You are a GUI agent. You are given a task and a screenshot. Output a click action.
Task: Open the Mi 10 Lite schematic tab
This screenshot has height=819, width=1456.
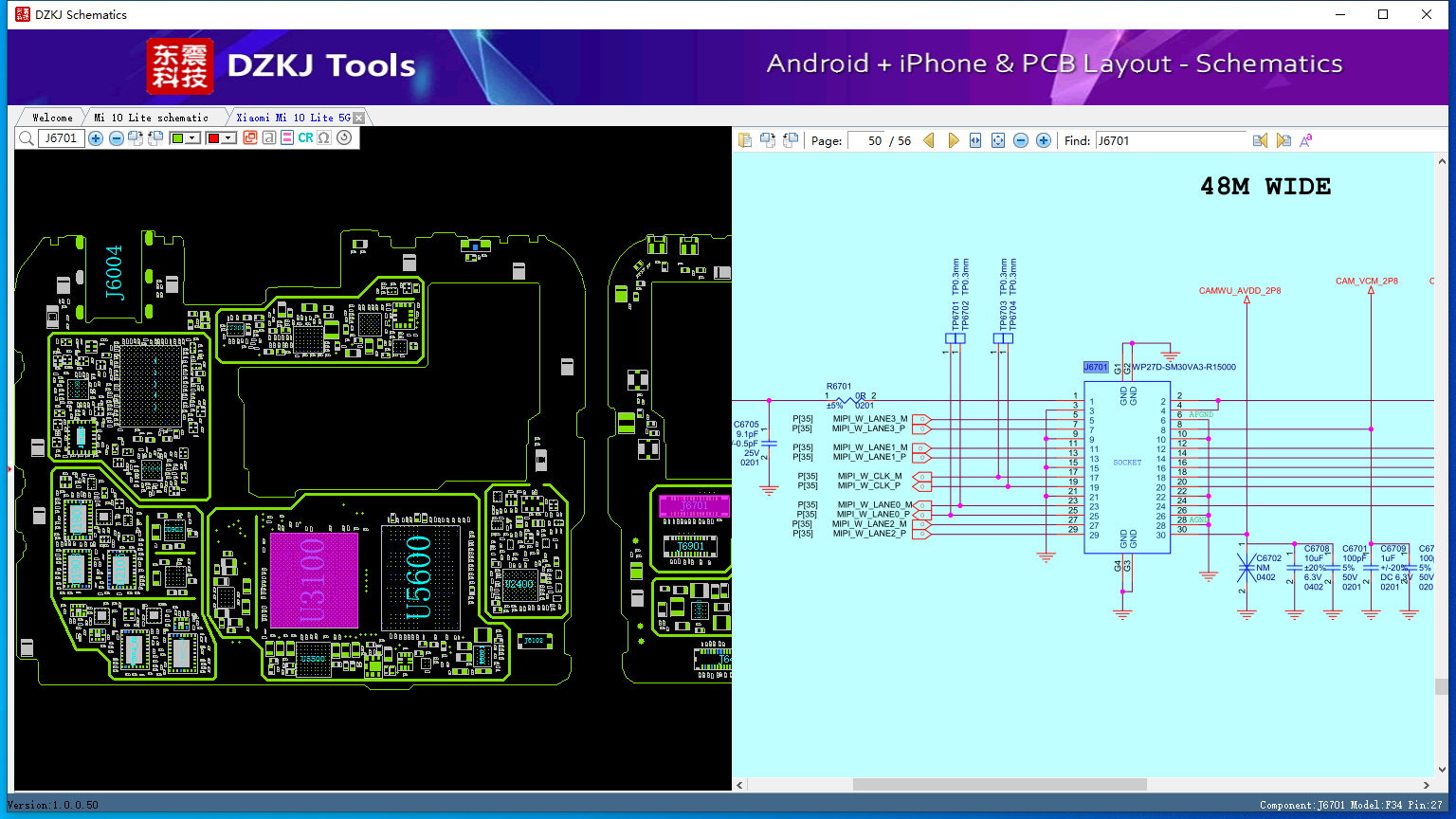coord(152,118)
